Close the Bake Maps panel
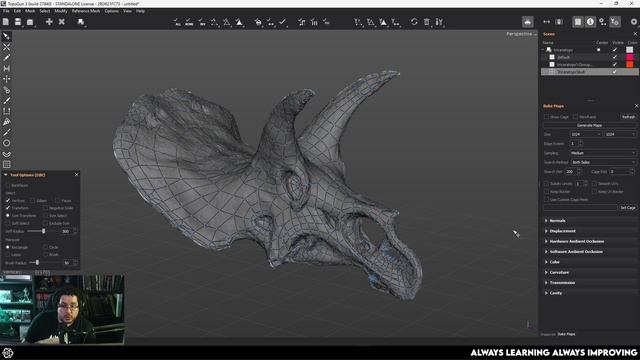640x360 pixels. tap(636, 106)
